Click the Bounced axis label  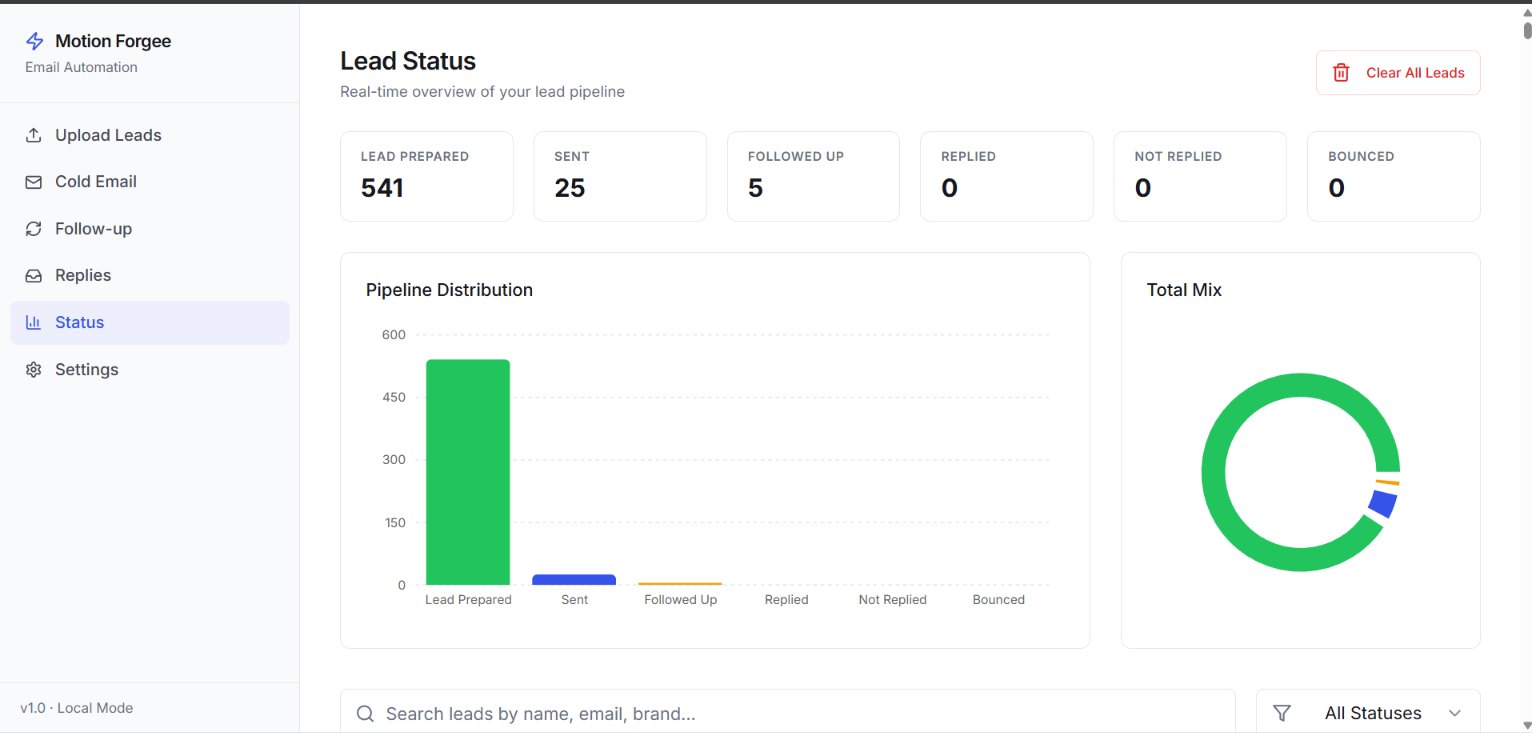(998, 600)
